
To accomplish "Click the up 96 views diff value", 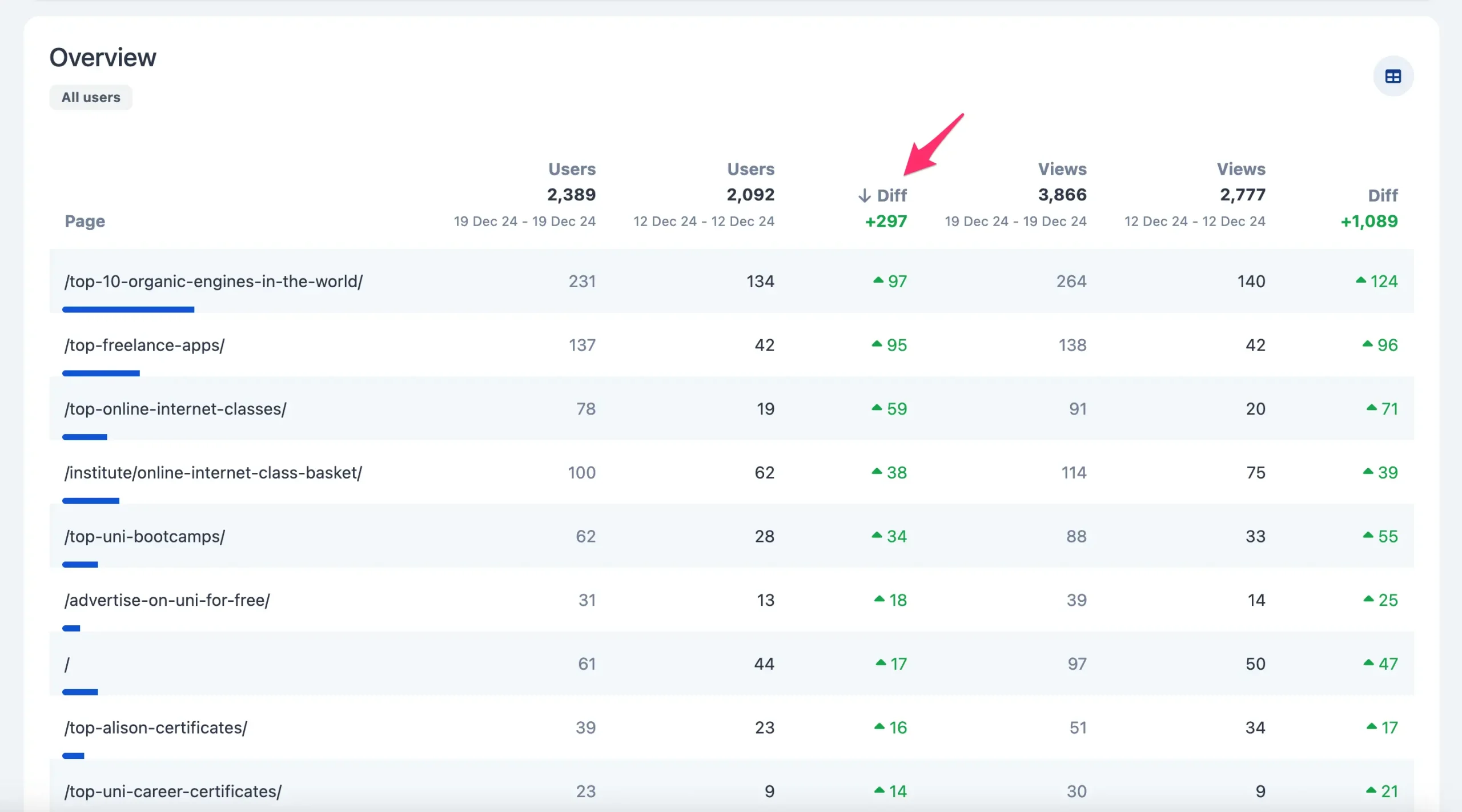I will (x=1380, y=345).
